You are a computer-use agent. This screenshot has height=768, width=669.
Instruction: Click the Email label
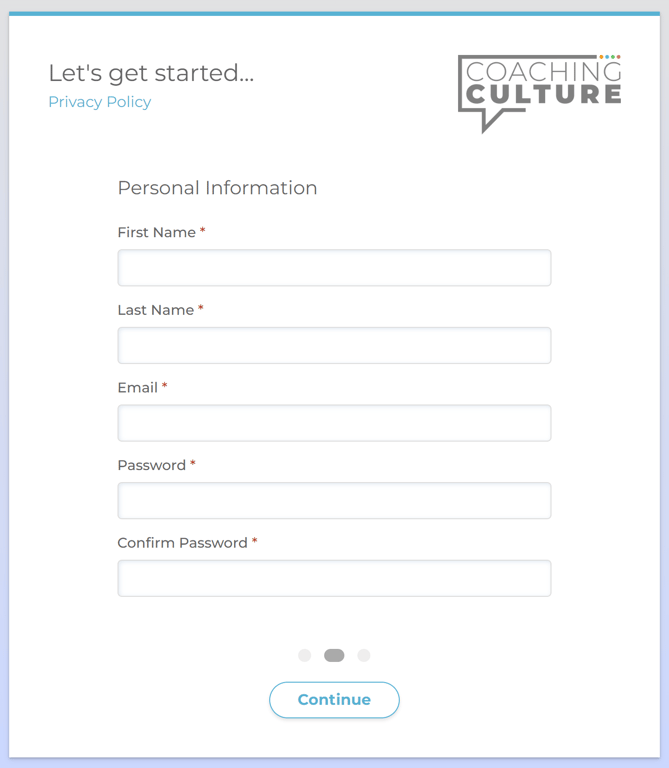coord(137,388)
